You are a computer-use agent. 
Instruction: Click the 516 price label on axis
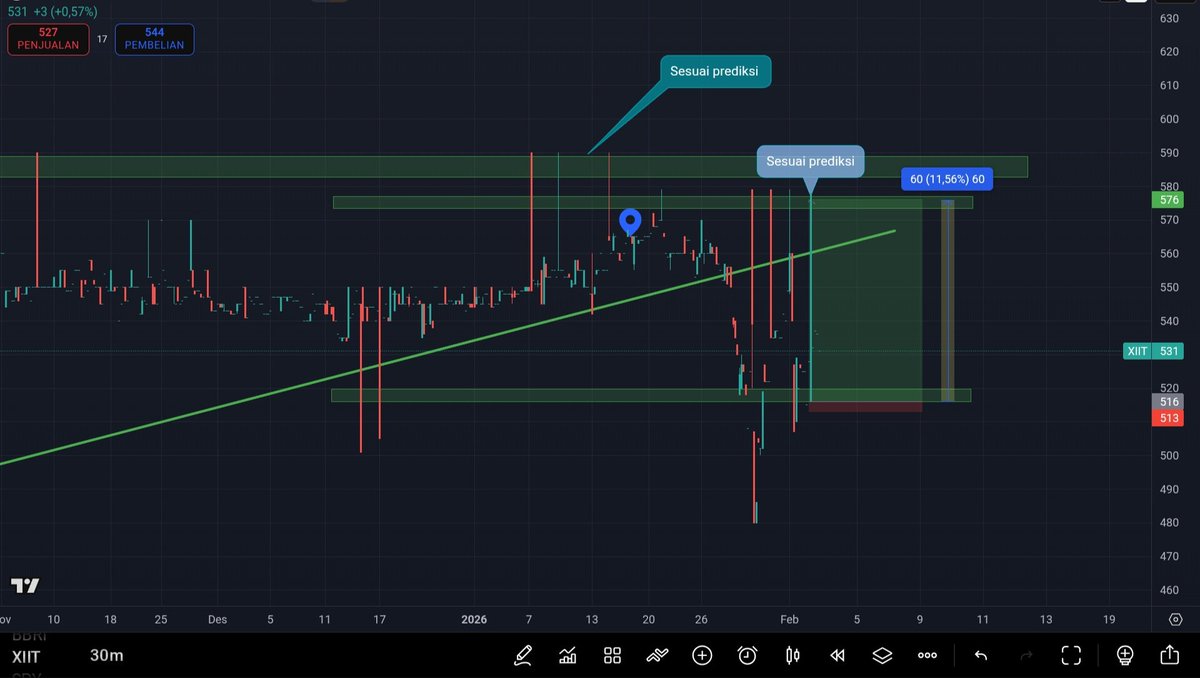point(1170,402)
